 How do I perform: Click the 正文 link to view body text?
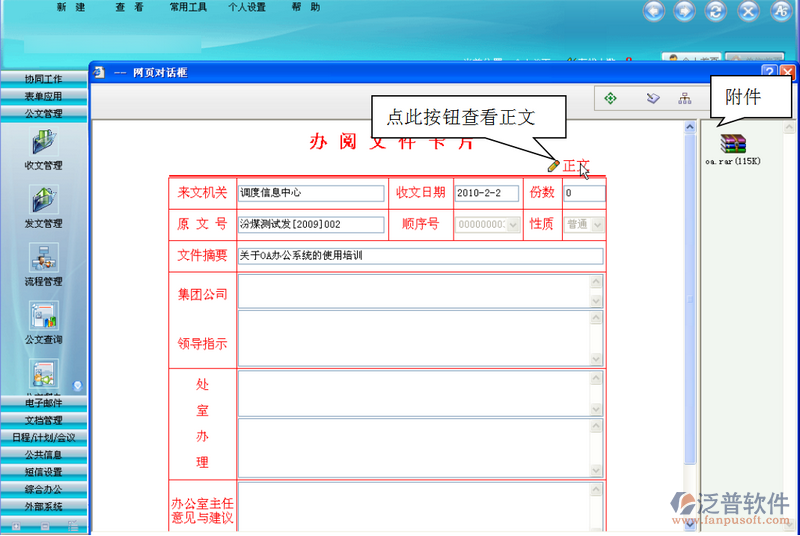pos(575,166)
